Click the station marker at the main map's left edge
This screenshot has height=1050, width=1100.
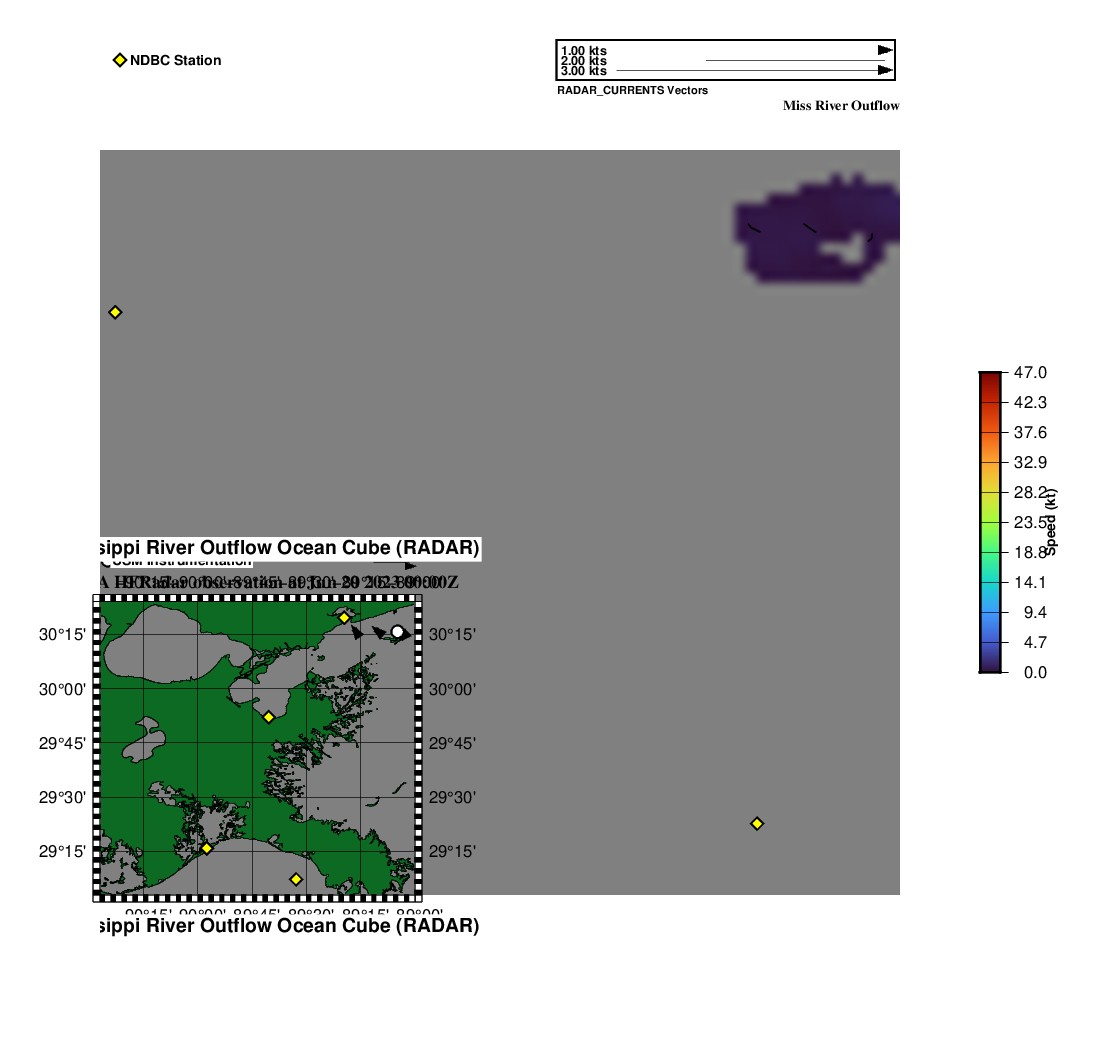pyautogui.click(x=115, y=312)
